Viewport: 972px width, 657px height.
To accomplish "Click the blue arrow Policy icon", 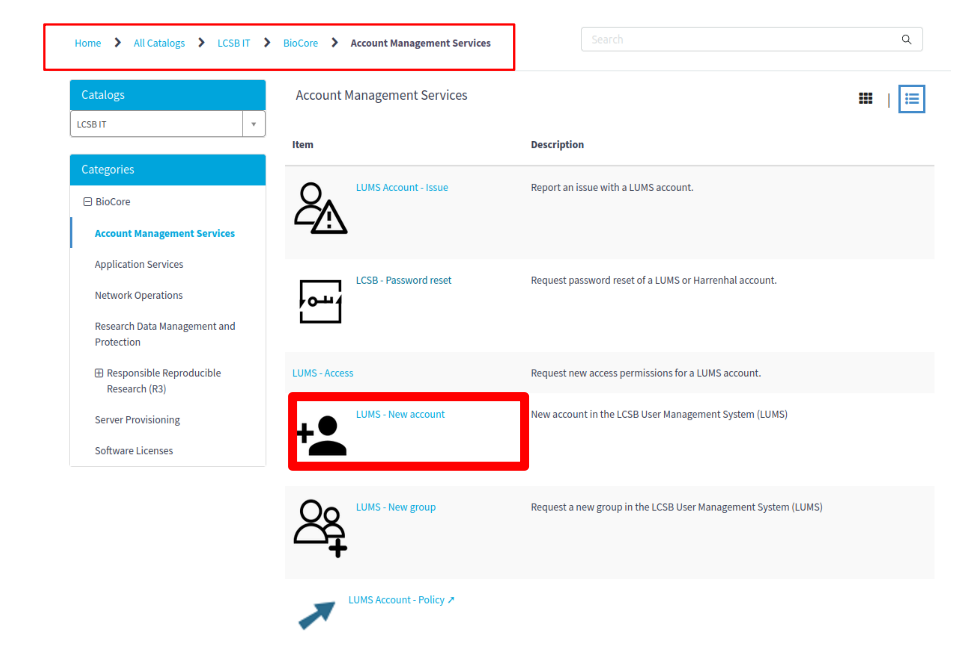I will point(315,614).
